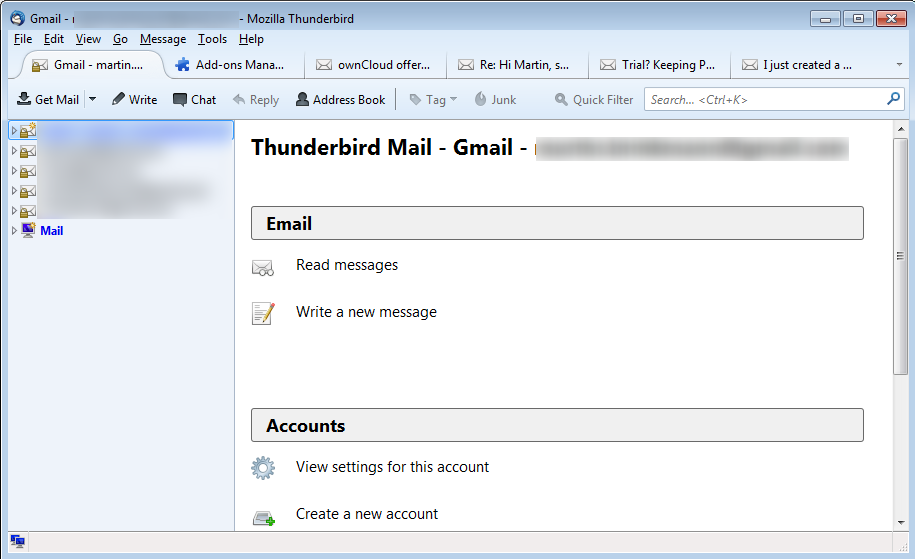This screenshot has width=915, height=559.
Task: Click the Accounts section header
Action: [557, 425]
